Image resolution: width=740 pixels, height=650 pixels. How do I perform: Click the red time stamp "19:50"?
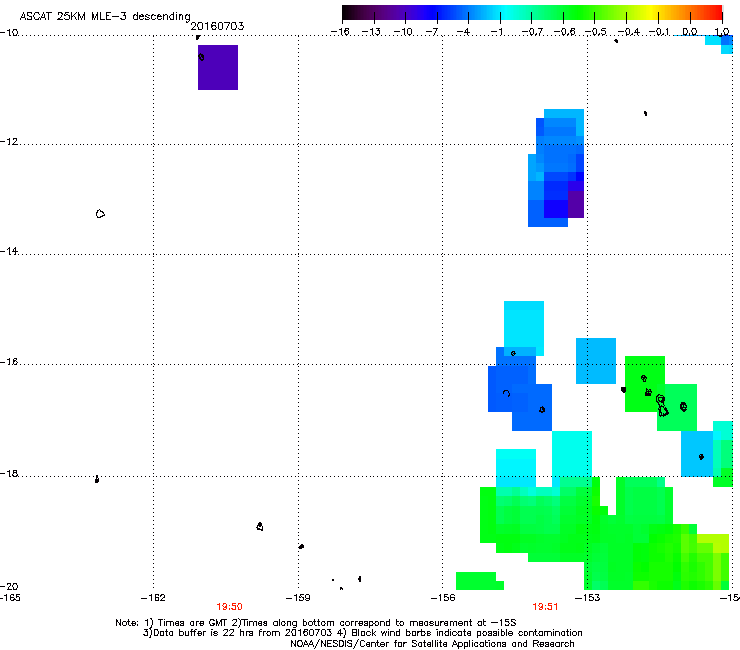229,607
